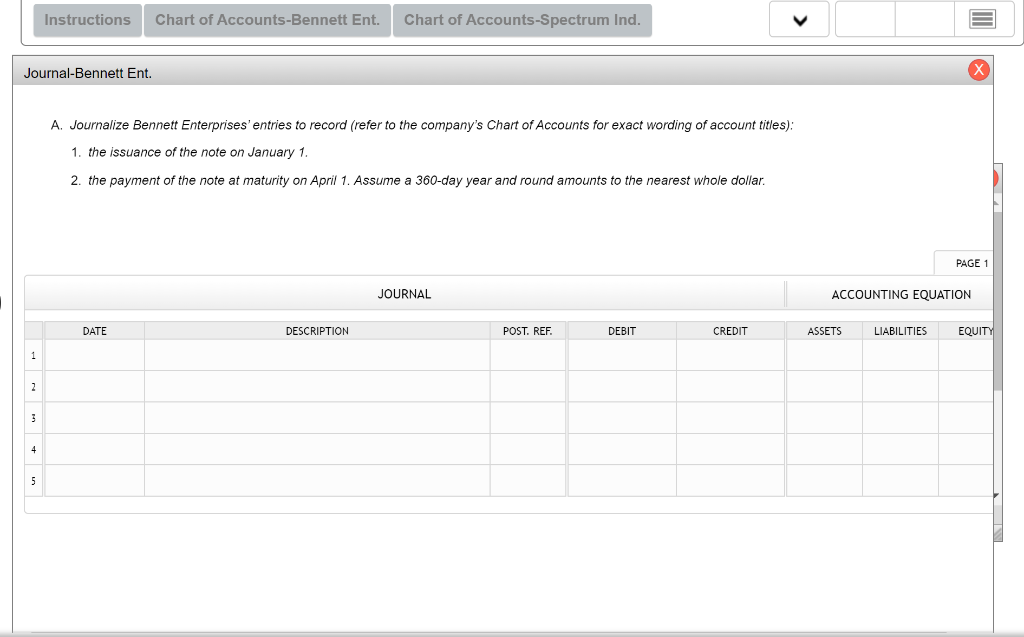Open the Chart of Accounts-Bennett Ent. tab
The width and height of the screenshot is (1024, 637).
pyautogui.click(x=266, y=19)
